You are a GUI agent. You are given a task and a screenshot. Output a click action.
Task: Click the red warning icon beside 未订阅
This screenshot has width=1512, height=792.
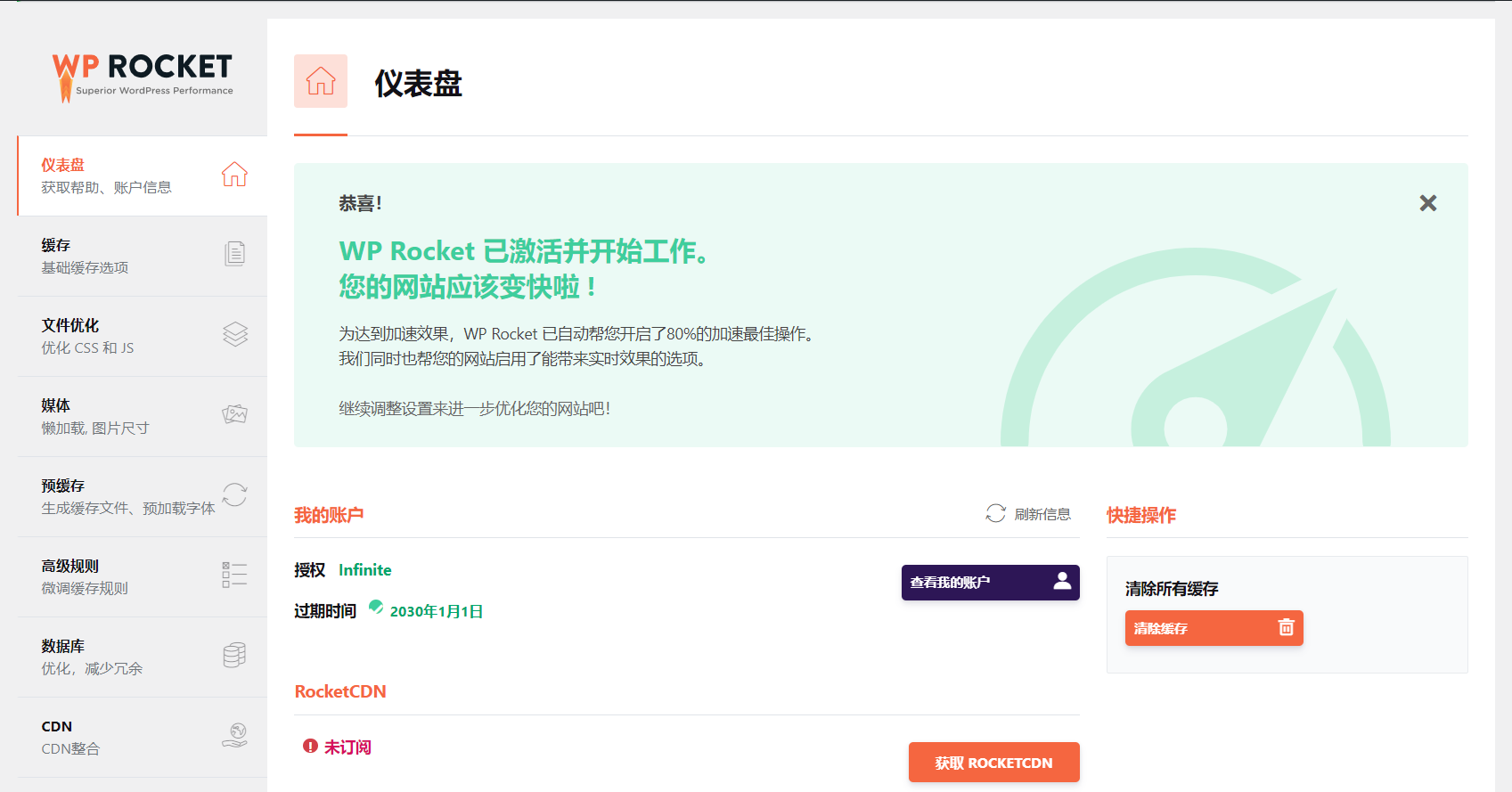point(310,746)
